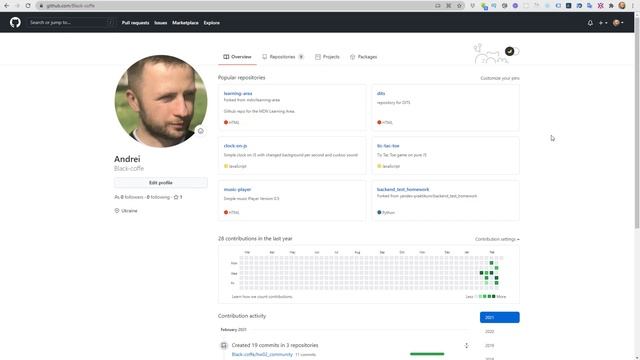Switch to the Repositories tab

click(282, 57)
